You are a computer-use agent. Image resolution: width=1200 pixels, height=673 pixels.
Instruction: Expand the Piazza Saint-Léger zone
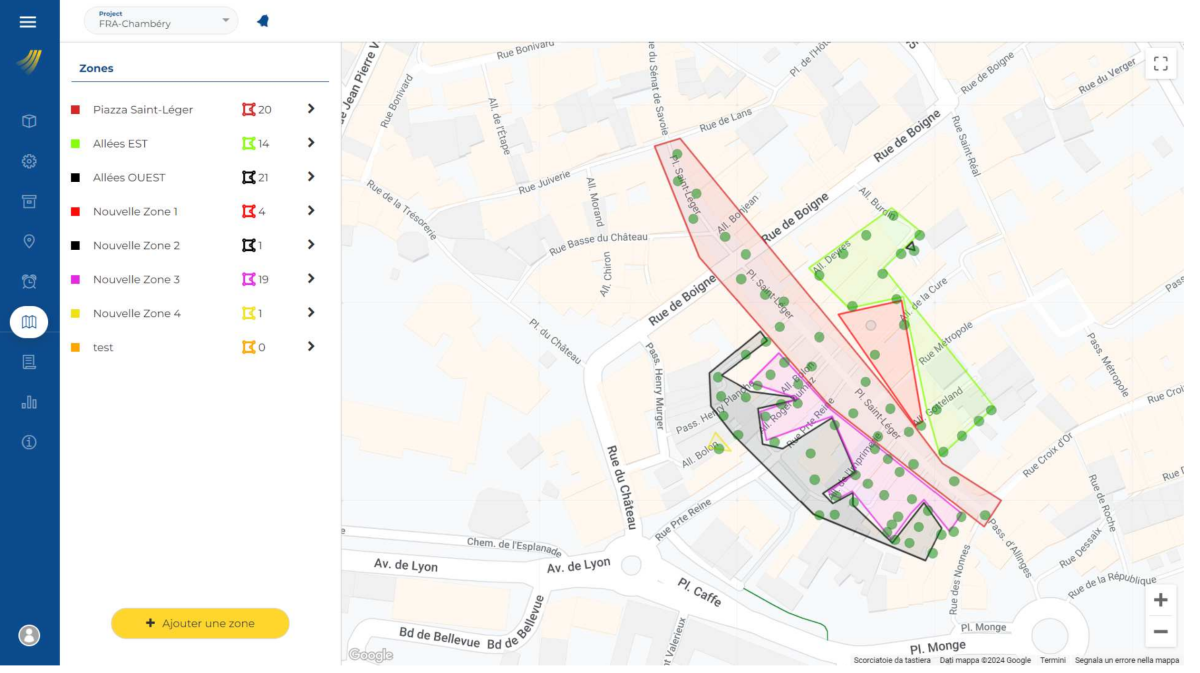[311, 109]
